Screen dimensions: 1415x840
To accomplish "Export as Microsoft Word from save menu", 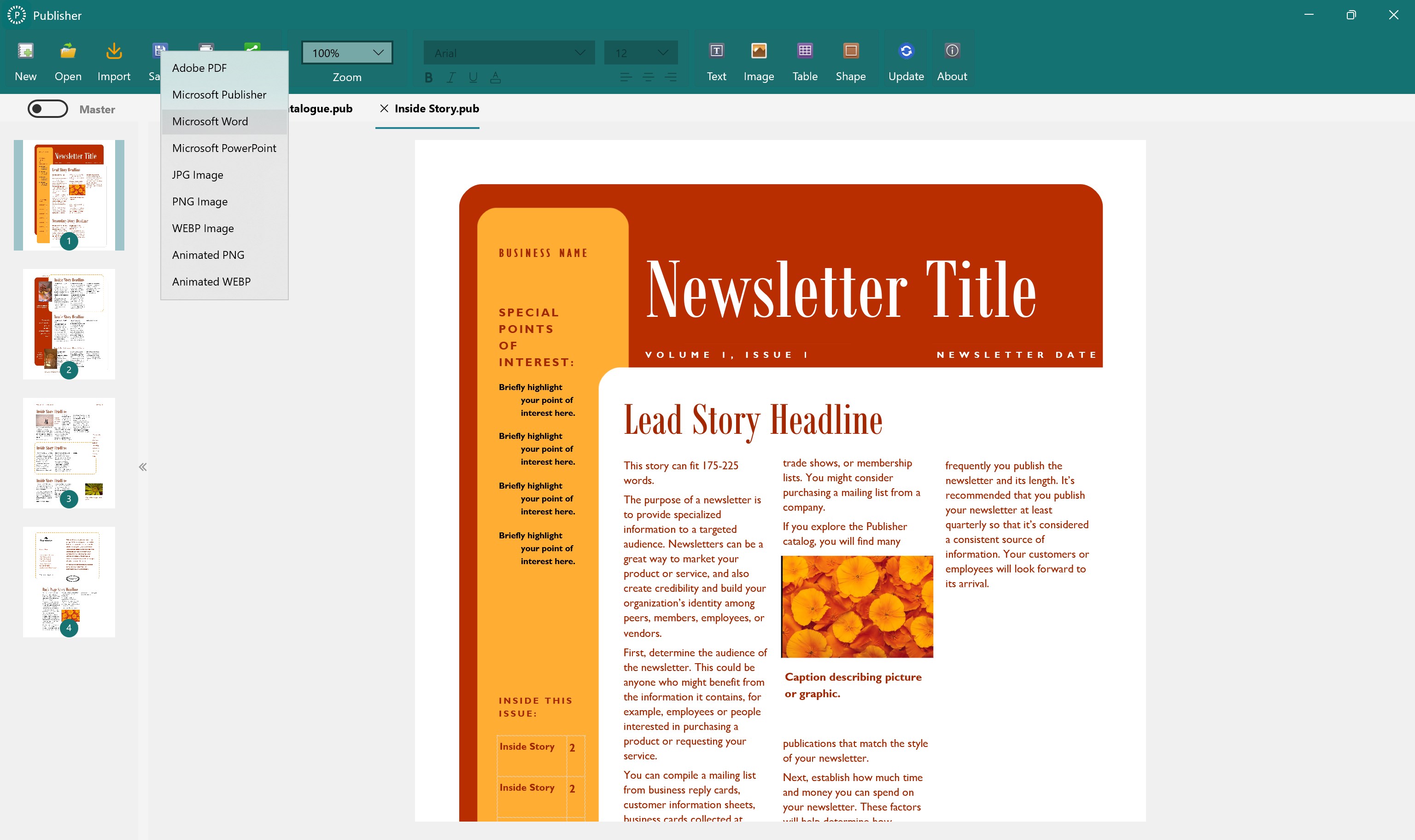I will point(210,121).
